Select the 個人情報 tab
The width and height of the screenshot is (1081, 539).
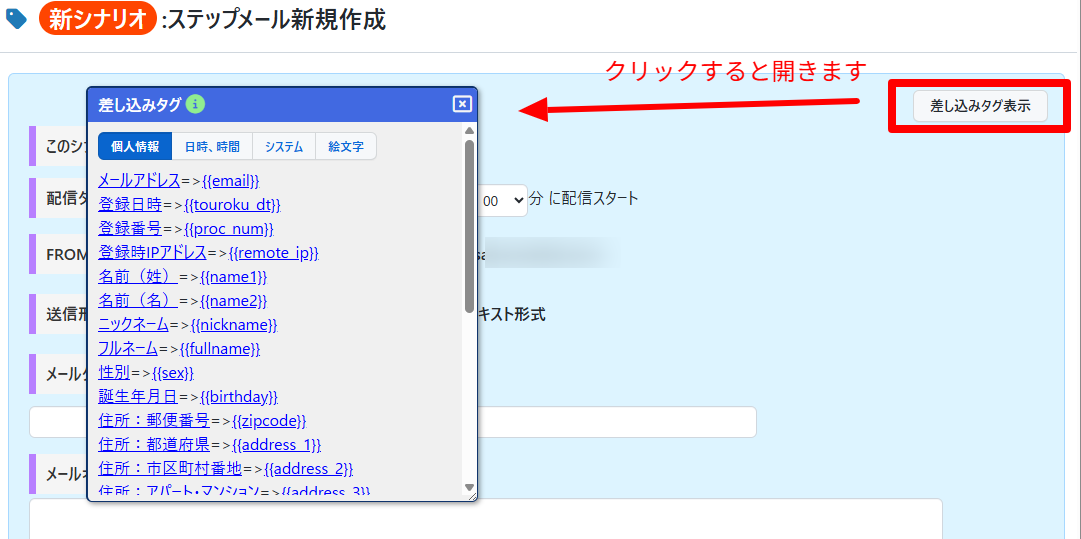tap(135, 146)
